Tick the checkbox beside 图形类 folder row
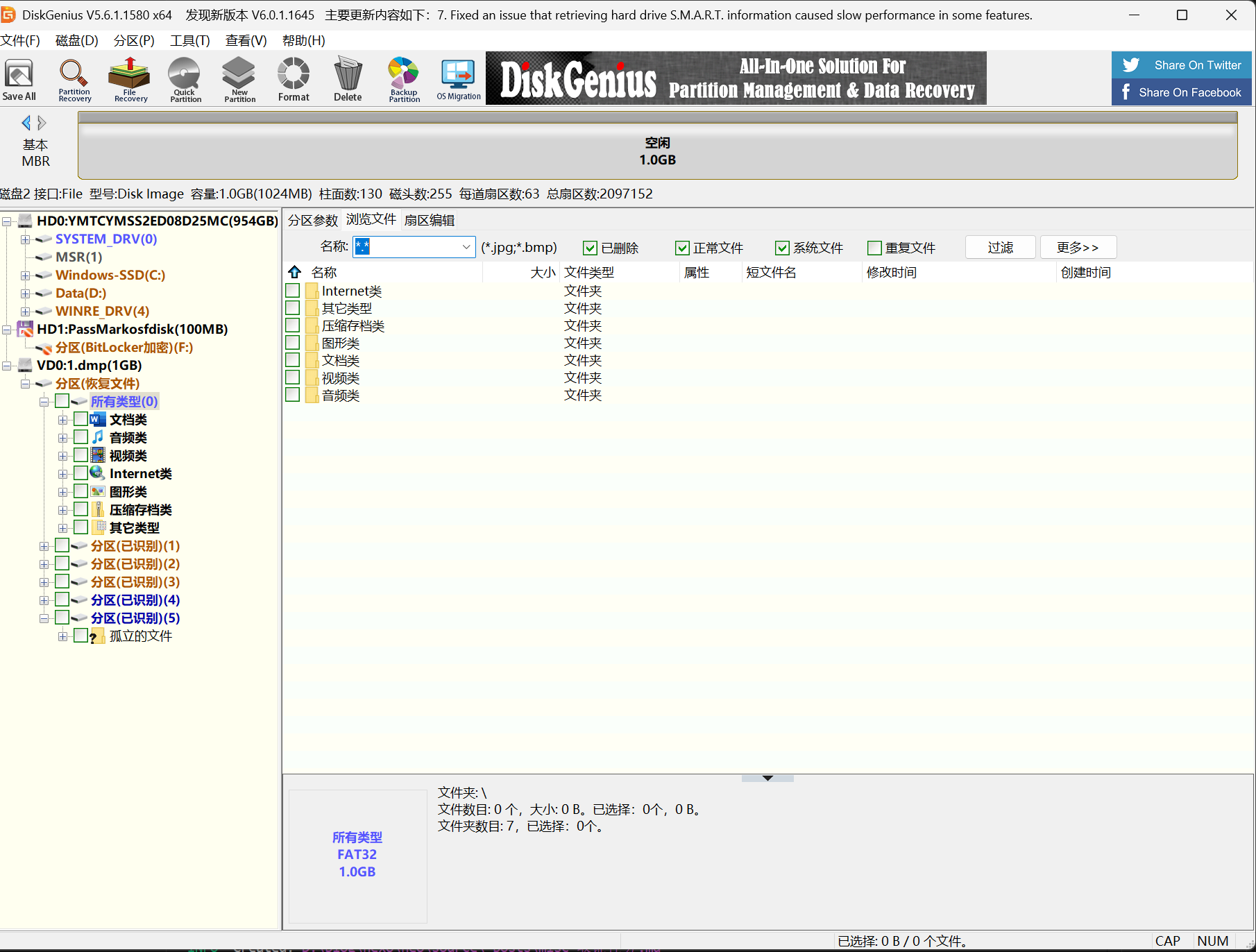 [x=293, y=343]
